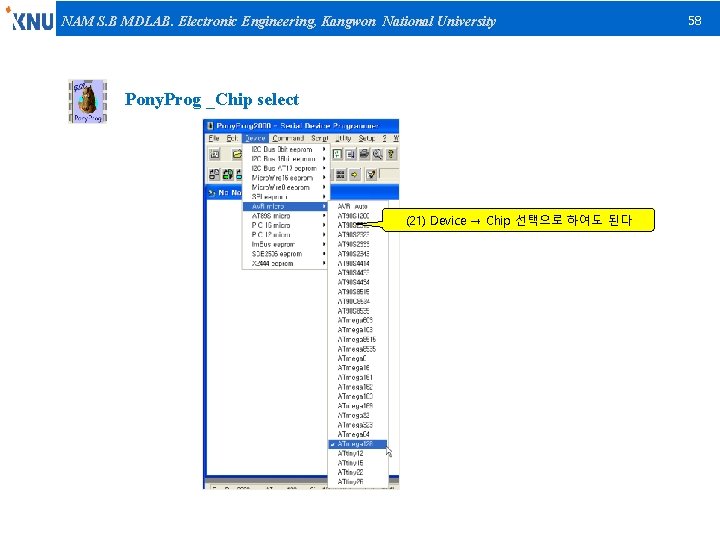Select the highlighted checkmarked ATmega128 entry
This screenshot has width=720, height=540.
point(357,444)
